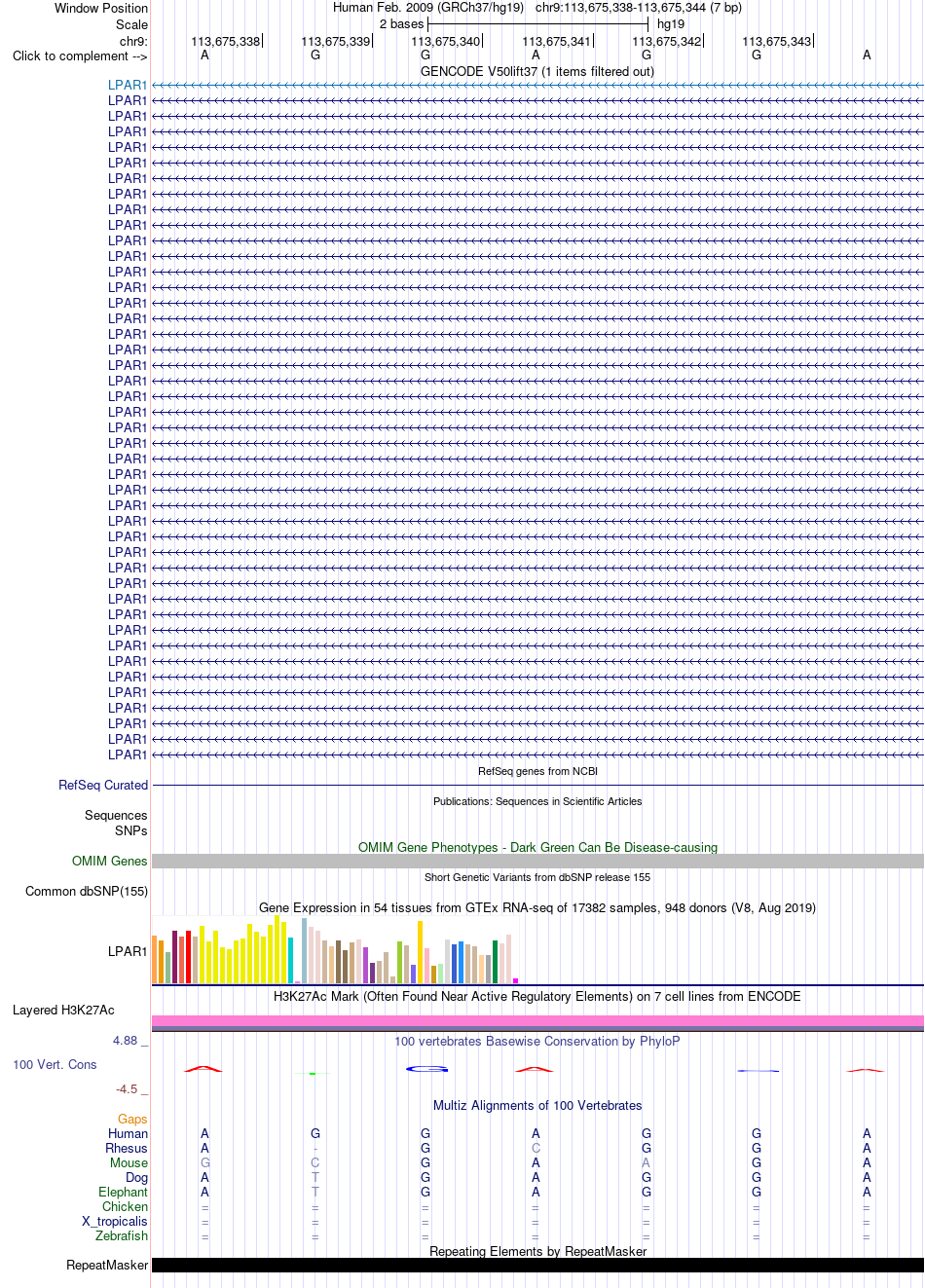The image size is (925, 1288).
Task: Open Multiz Alignments of 100 Vertebrates title
Action: 537,1106
